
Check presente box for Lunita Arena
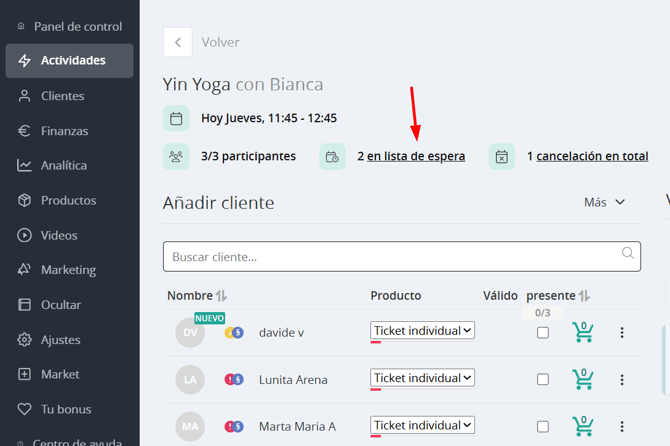(x=543, y=379)
